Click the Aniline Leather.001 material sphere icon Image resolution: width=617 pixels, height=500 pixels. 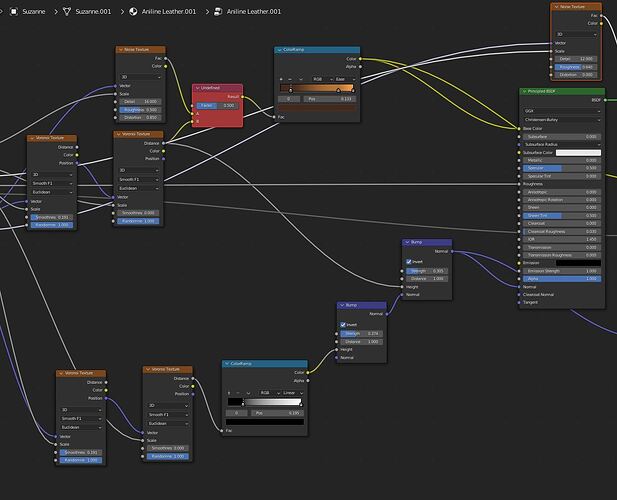coord(133,11)
